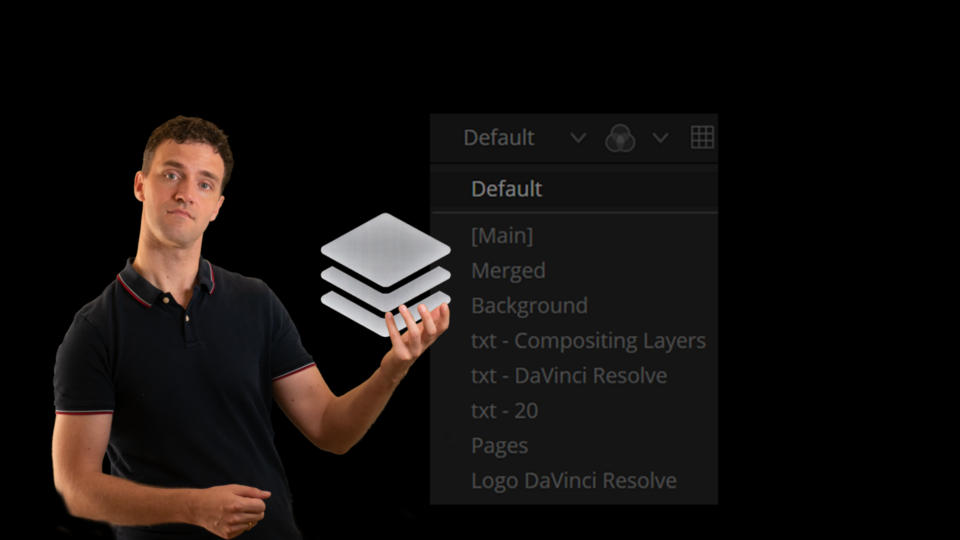Click the grid view icon
The height and width of the screenshot is (540, 960).
point(702,137)
